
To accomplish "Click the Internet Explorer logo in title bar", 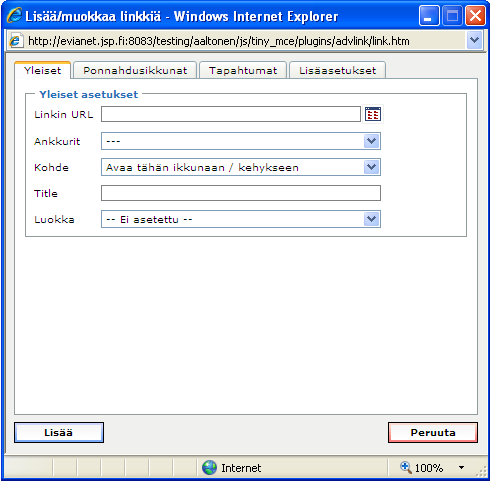I will click(14, 16).
